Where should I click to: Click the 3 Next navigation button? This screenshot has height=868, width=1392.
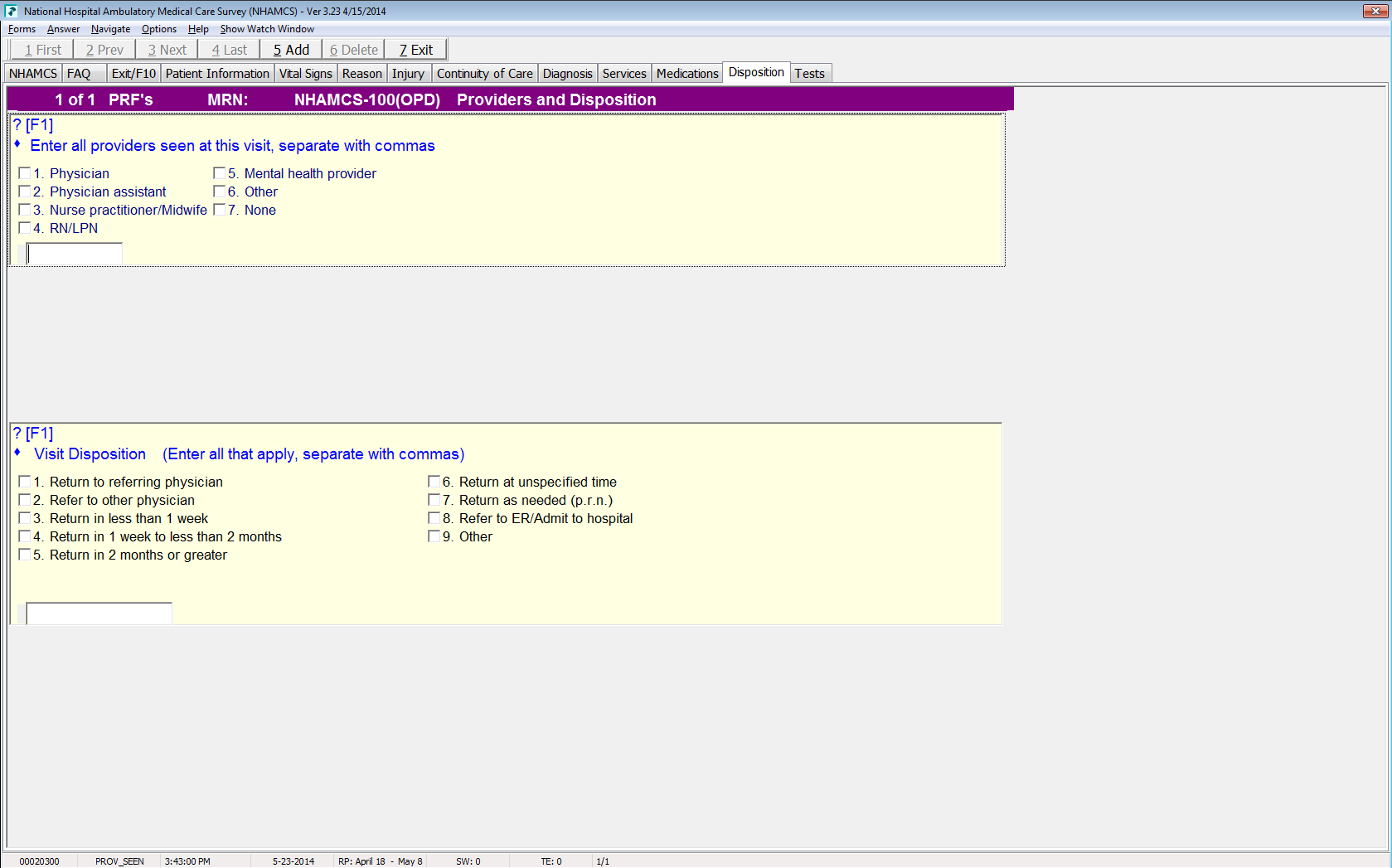(167, 50)
